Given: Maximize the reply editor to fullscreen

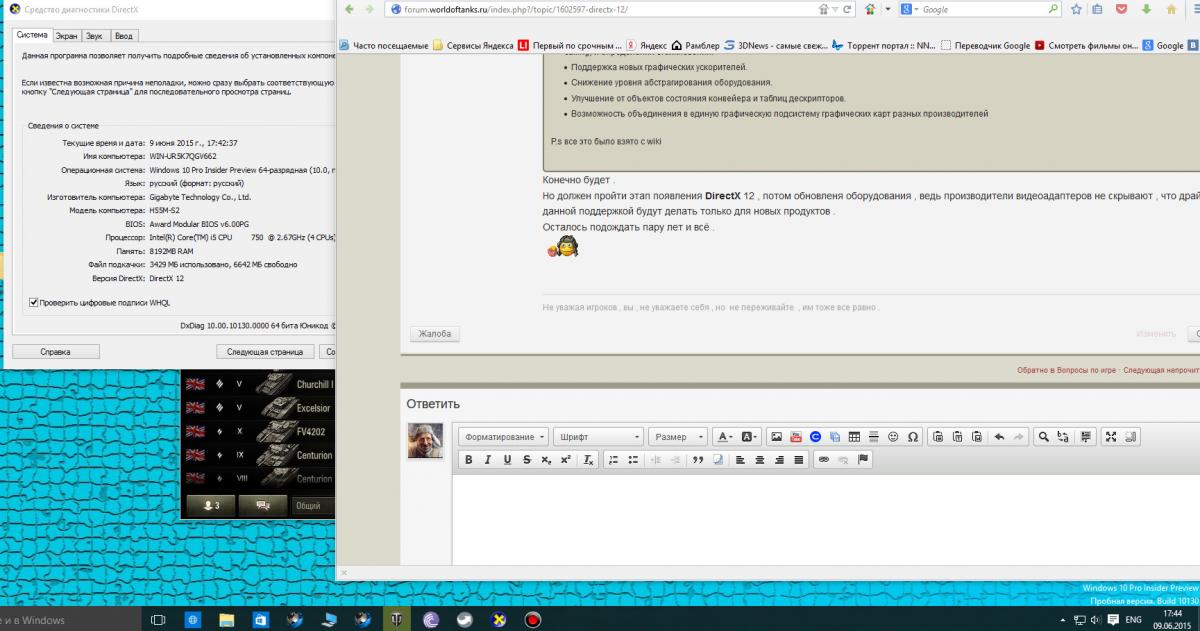Looking at the screenshot, I should (x=1110, y=437).
